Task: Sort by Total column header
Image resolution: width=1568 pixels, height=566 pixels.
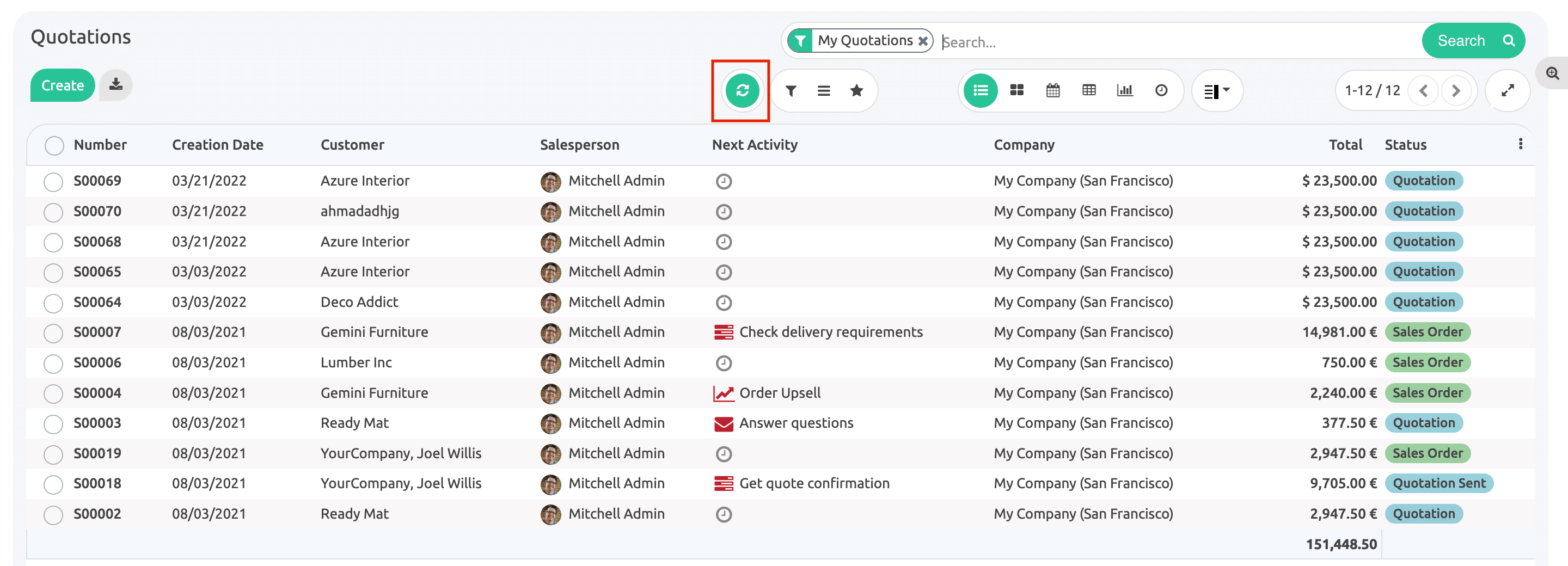Action: (x=1345, y=145)
